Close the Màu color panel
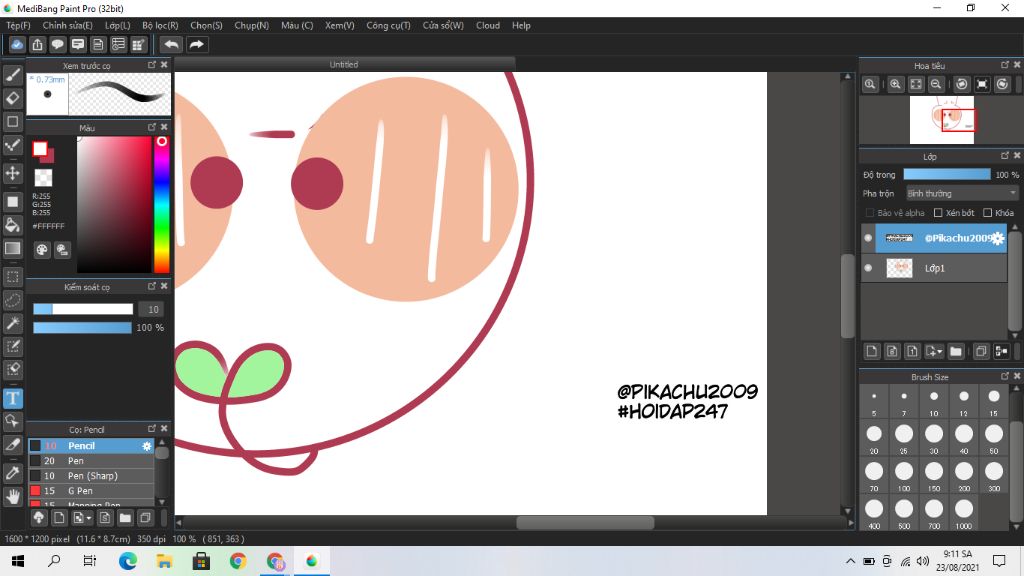The width and height of the screenshot is (1024, 576). pos(165,127)
